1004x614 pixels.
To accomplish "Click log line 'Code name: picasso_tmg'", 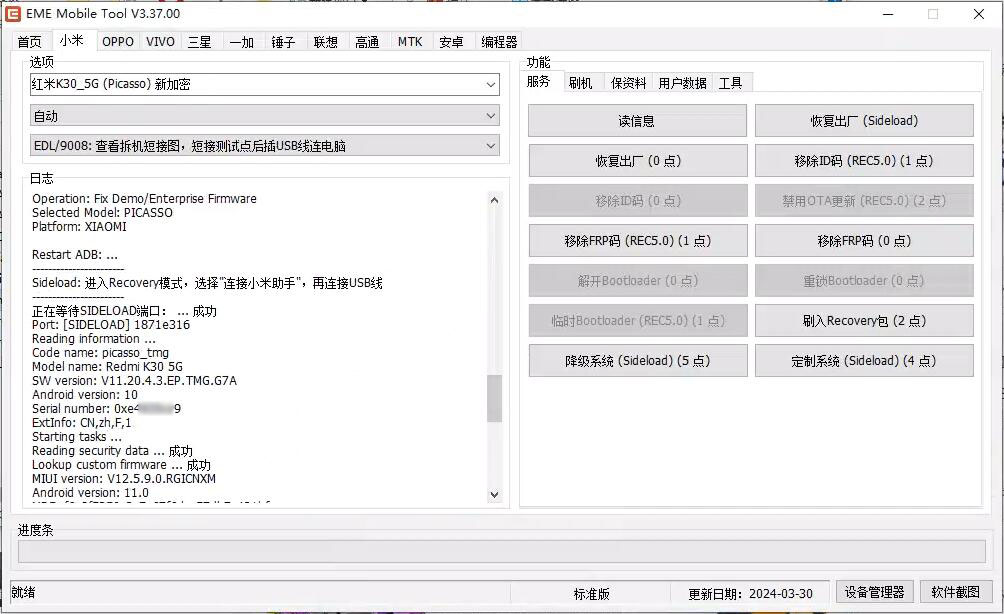I will pos(101,353).
